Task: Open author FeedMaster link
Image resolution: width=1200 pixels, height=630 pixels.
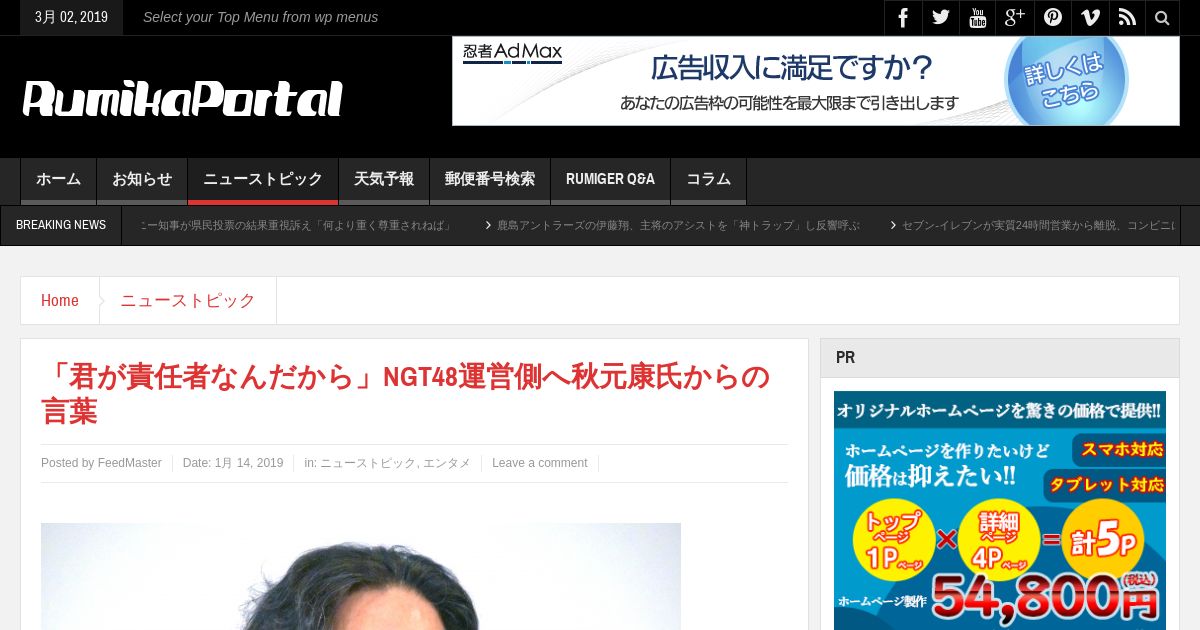Action: tap(129, 463)
